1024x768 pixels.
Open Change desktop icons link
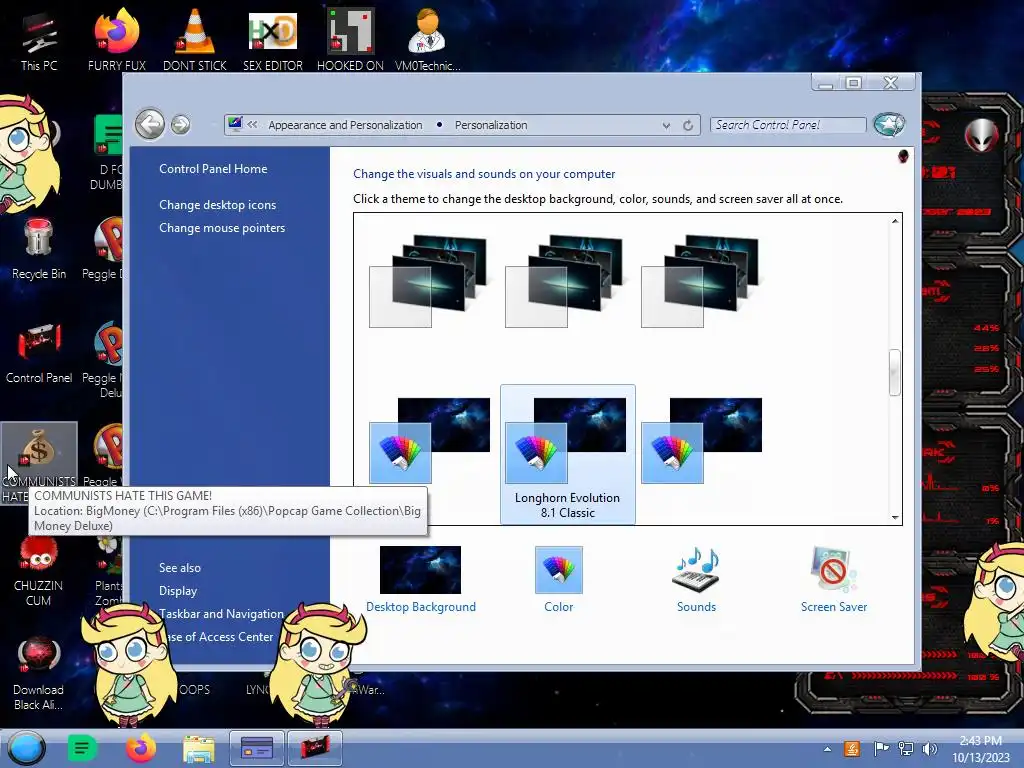pyautogui.click(x=217, y=204)
